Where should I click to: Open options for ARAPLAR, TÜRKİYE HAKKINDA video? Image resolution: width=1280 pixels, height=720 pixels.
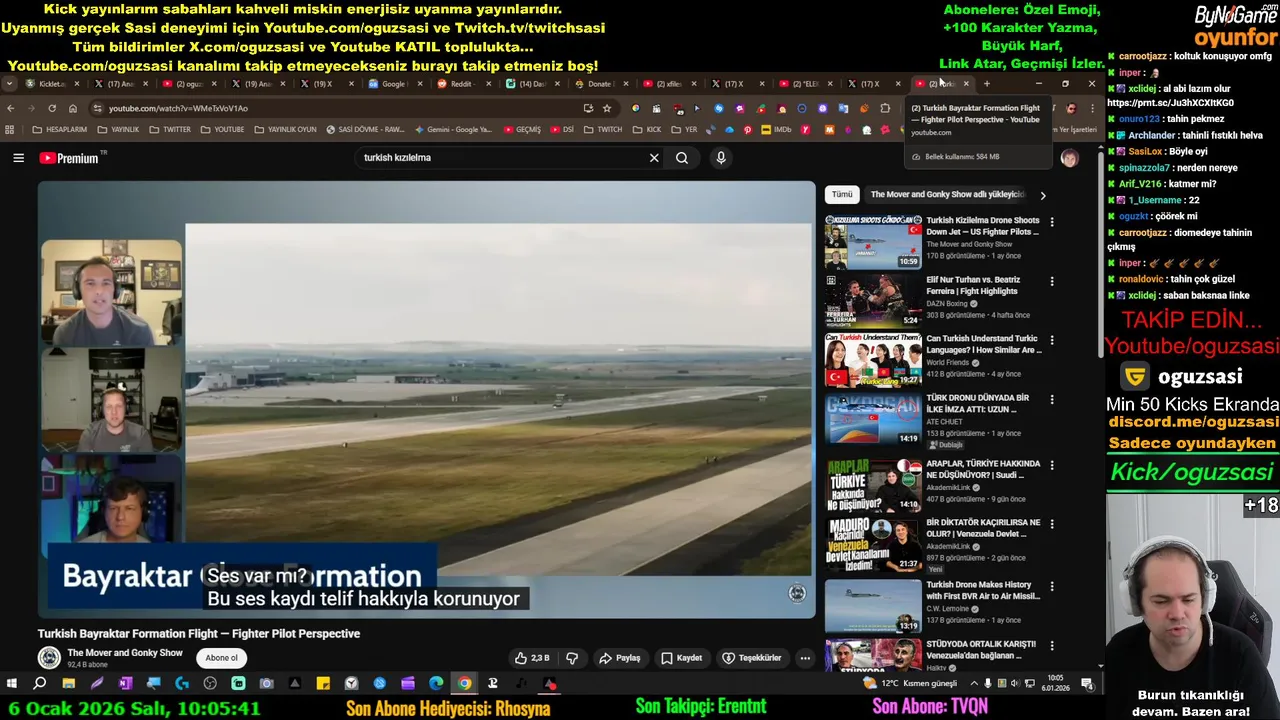[x=1051, y=465]
